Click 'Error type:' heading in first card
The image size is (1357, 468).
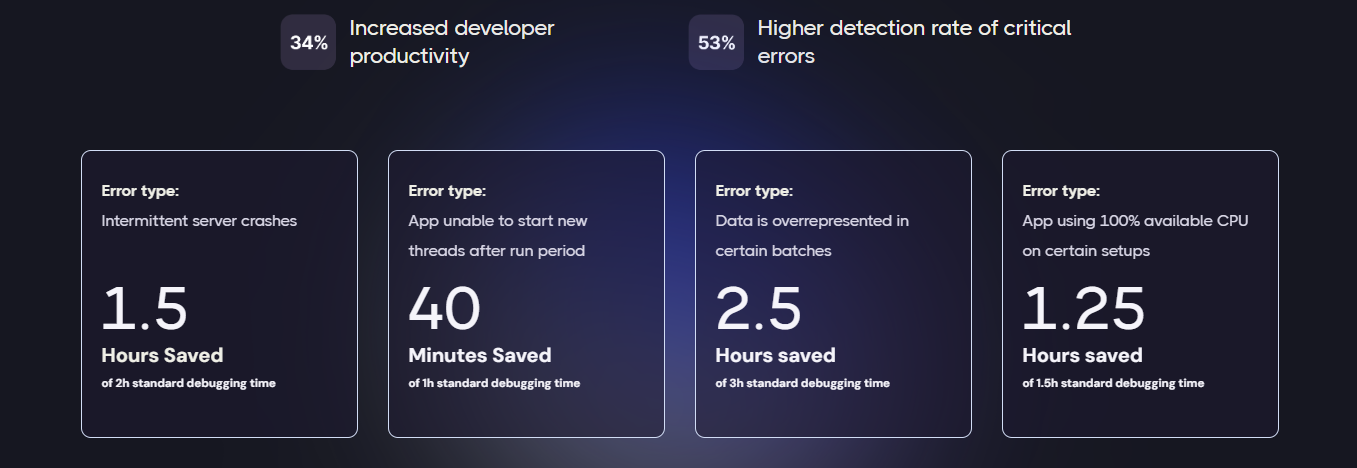tap(140, 191)
